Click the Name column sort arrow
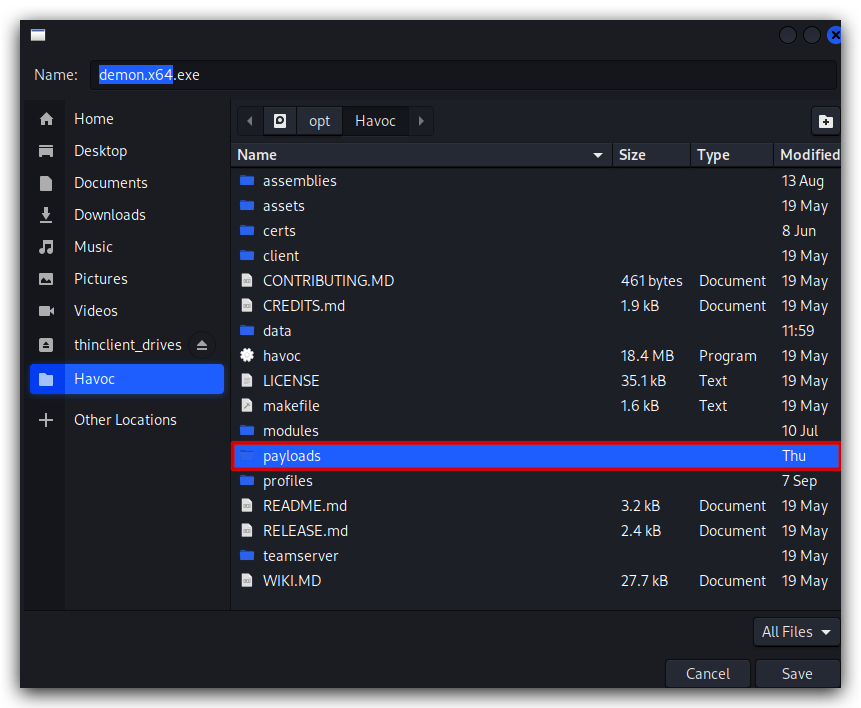This screenshot has height=708, width=861. (598, 155)
